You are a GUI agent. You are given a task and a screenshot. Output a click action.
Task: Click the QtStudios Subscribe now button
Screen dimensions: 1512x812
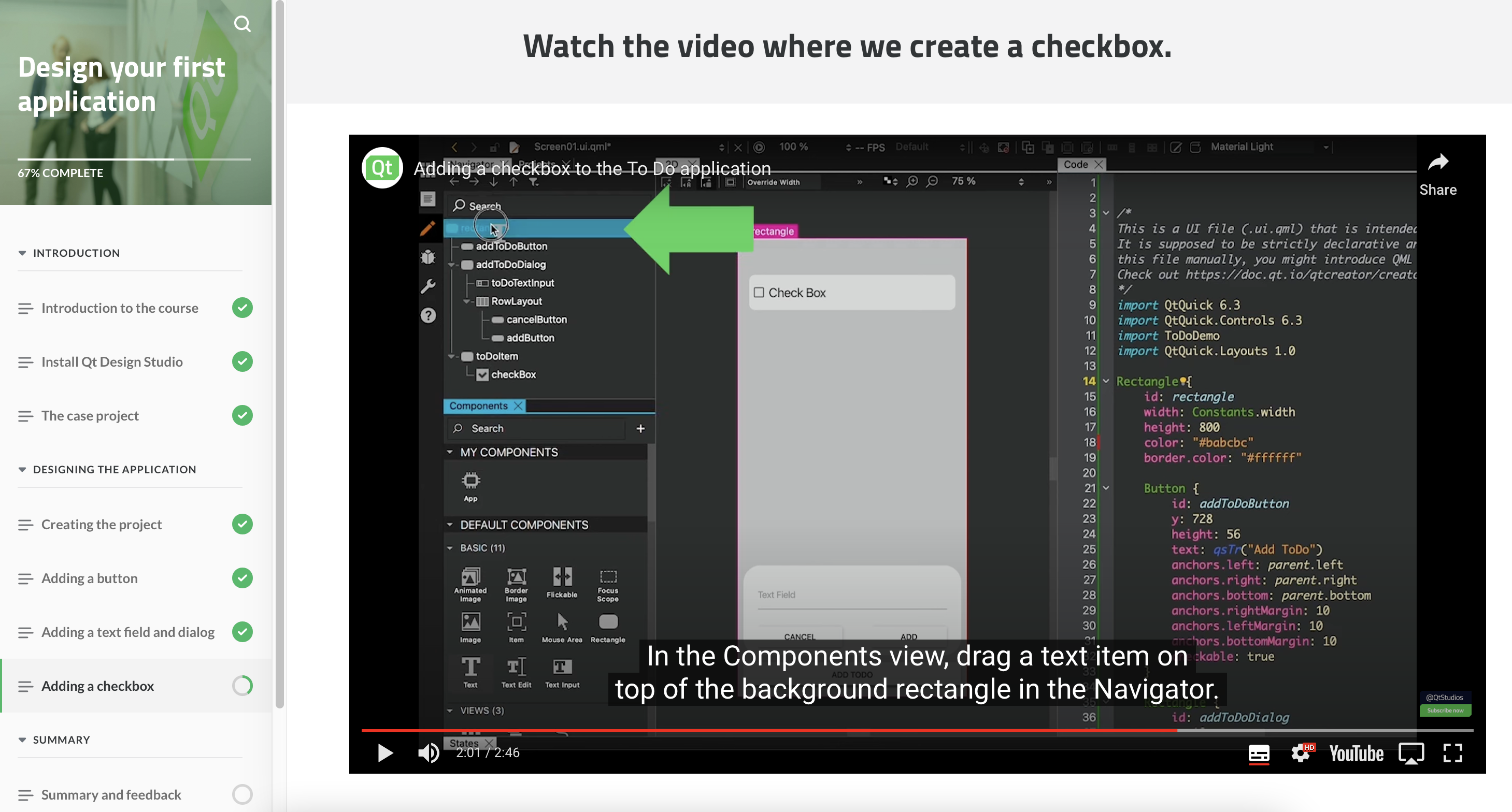pyautogui.click(x=1445, y=711)
